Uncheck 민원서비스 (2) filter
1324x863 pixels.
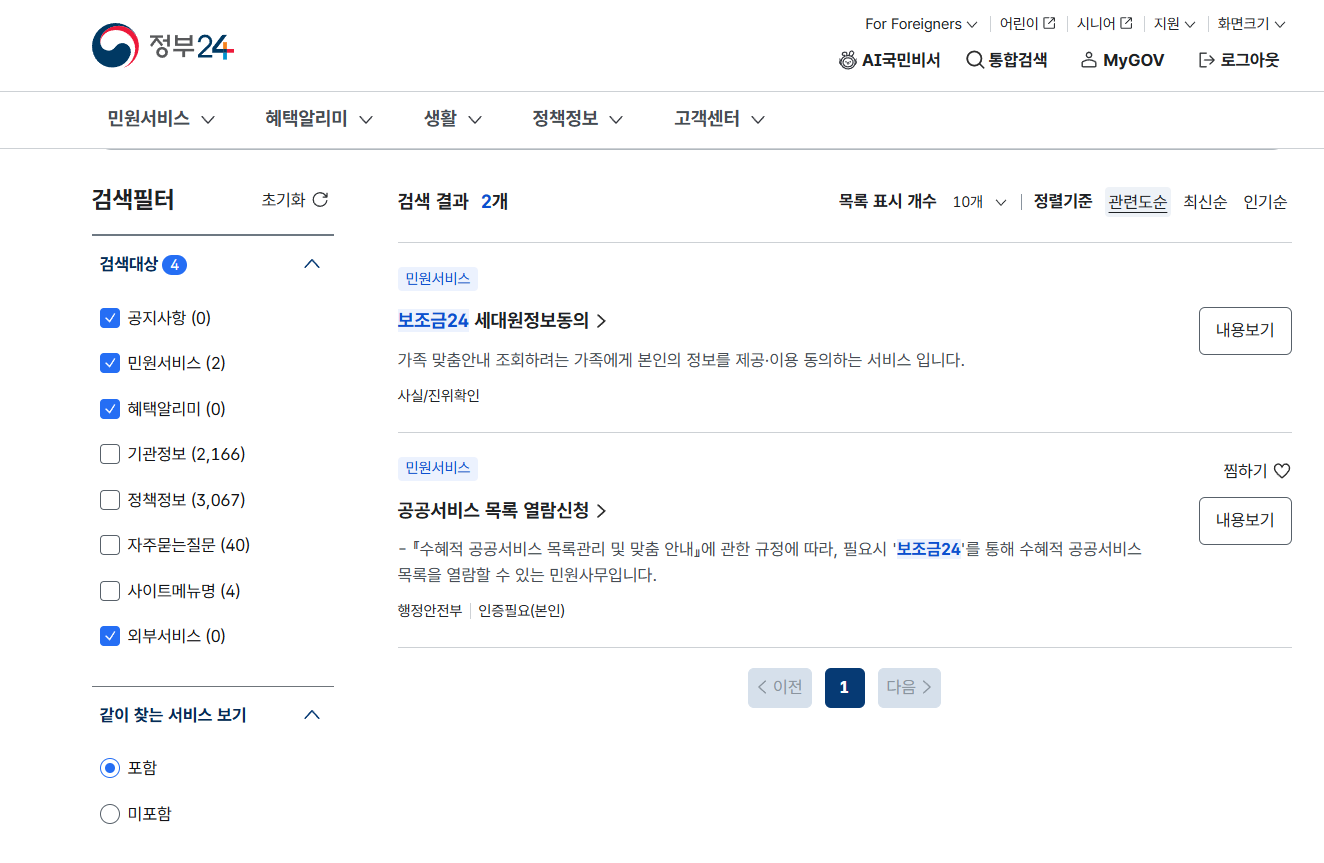[x=110, y=363]
